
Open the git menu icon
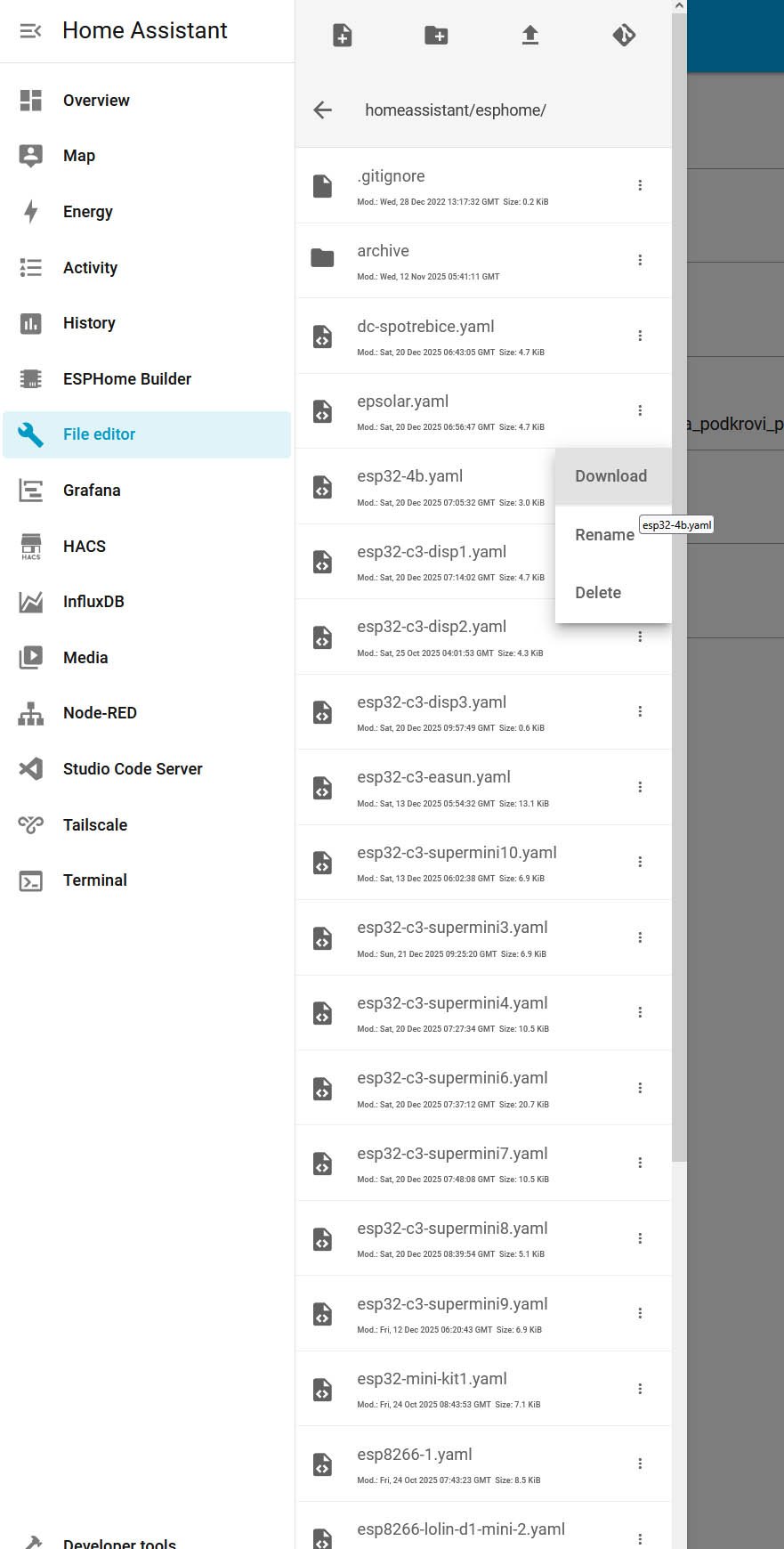tap(624, 36)
